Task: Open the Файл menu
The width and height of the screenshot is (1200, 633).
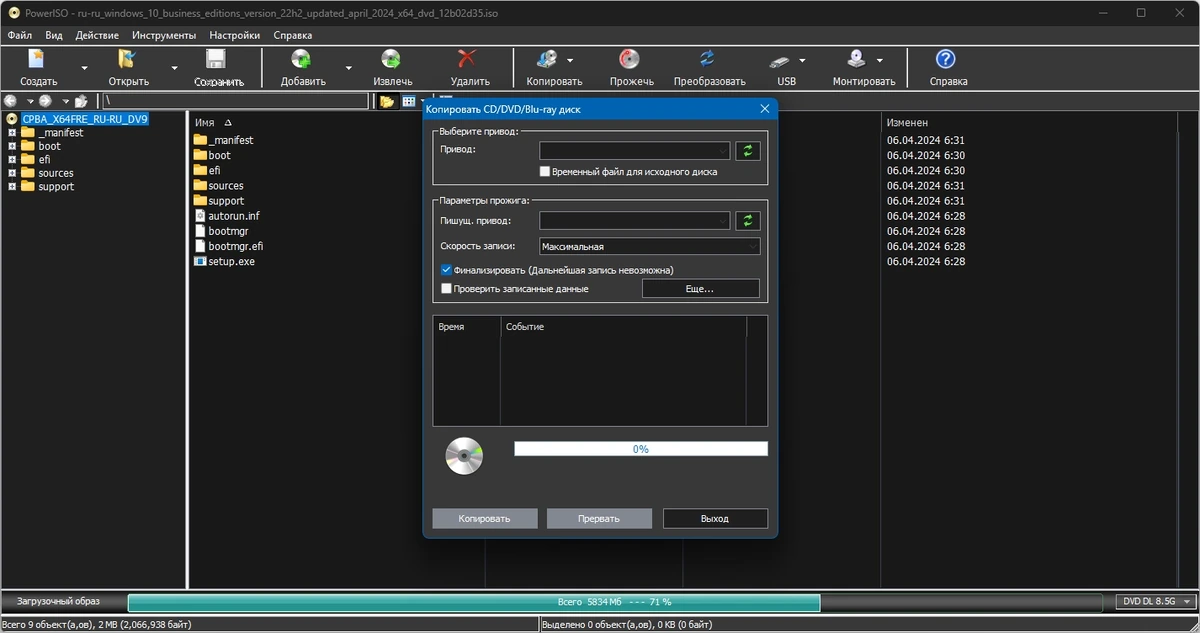Action: coord(19,35)
